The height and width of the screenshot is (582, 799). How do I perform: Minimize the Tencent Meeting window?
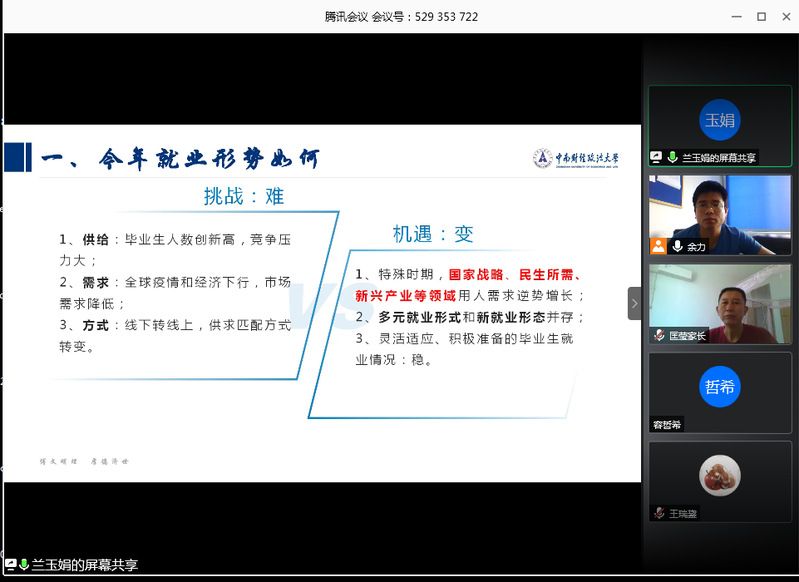coord(735,17)
